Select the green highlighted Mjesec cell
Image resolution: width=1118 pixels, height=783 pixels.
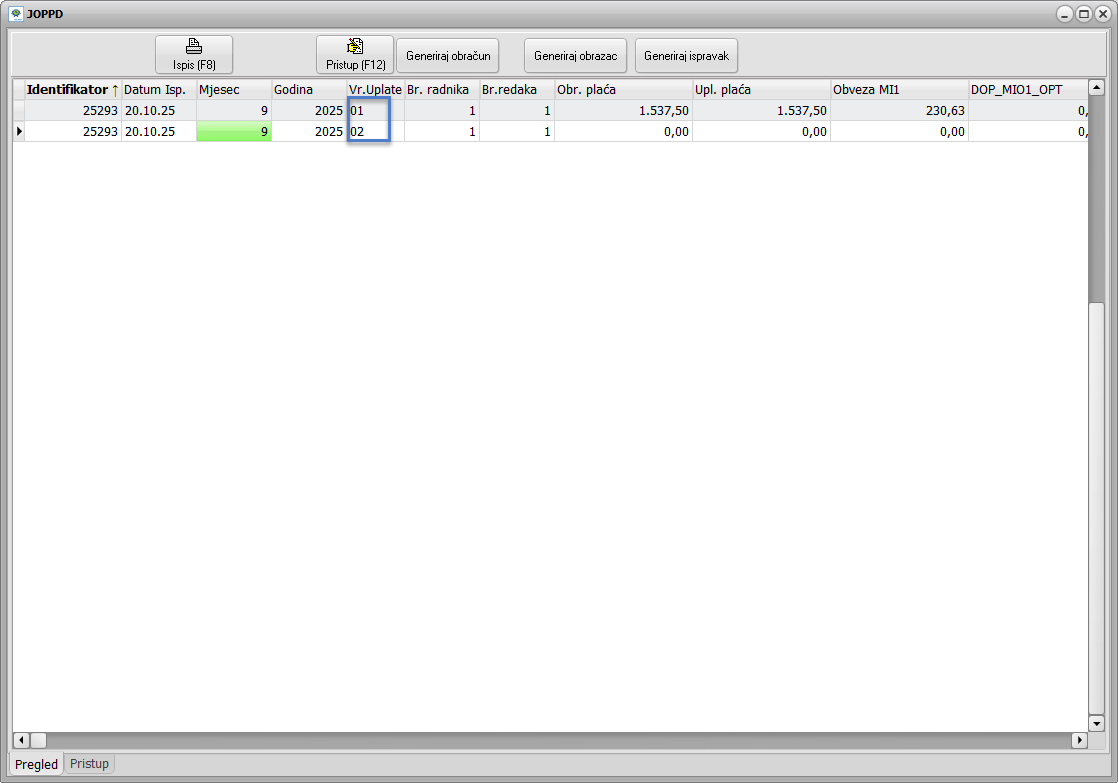pyautogui.click(x=233, y=131)
